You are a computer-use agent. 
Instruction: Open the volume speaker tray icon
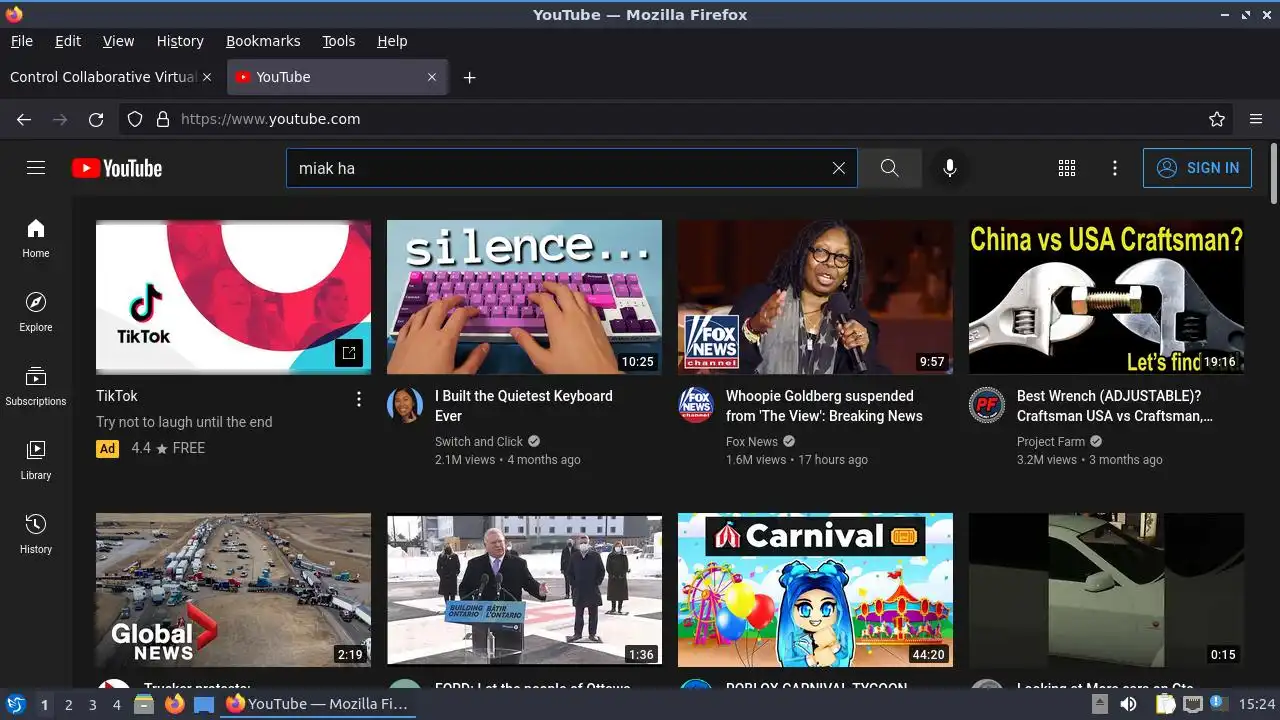pos(1128,704)
